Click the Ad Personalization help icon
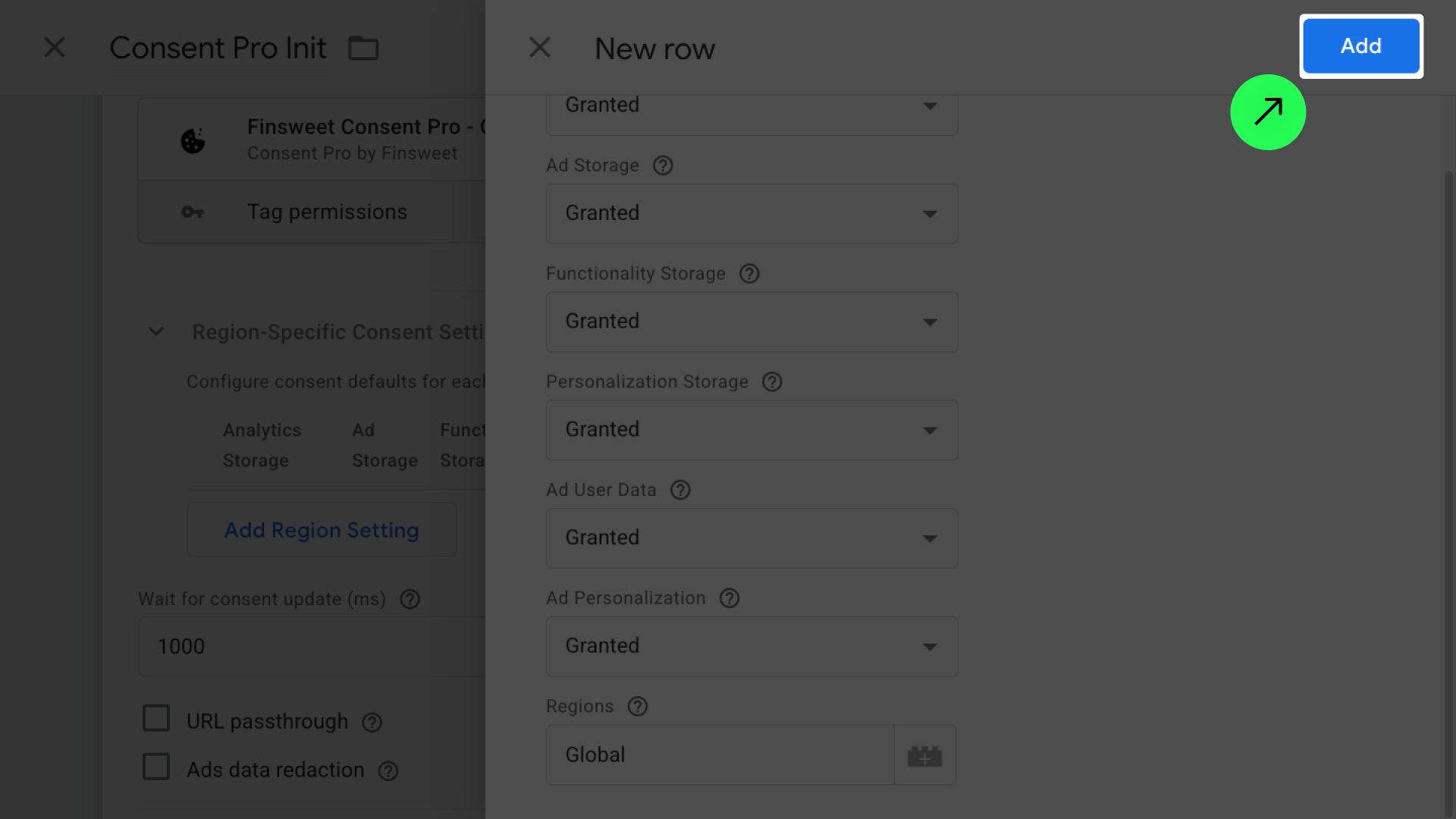Image resolution: width=1456 pixels, height=819 pixels. [730, 598]
